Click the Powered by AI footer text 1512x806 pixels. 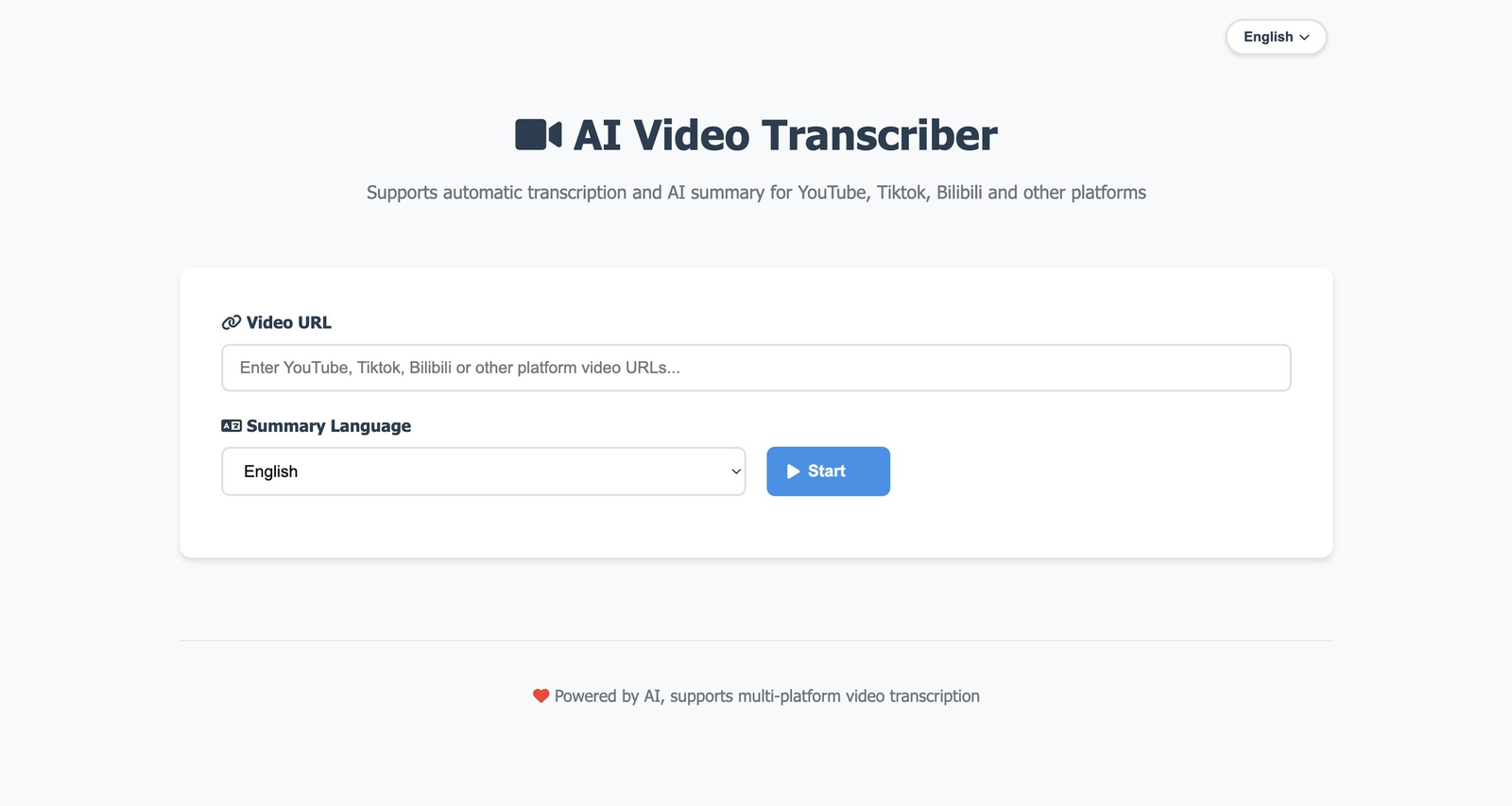point(767,696)
